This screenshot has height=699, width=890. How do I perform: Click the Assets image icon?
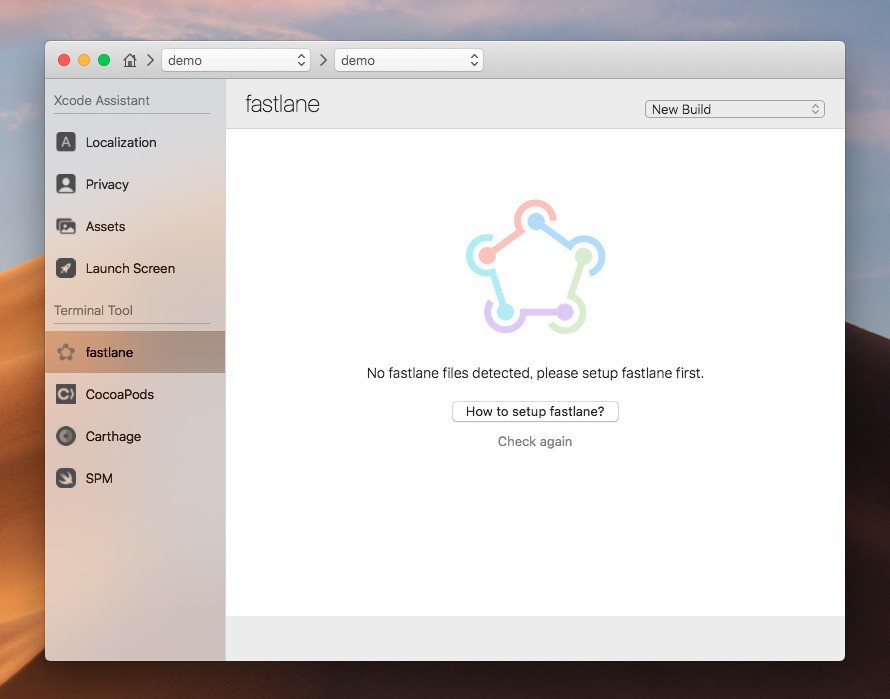tap(66, 226)
